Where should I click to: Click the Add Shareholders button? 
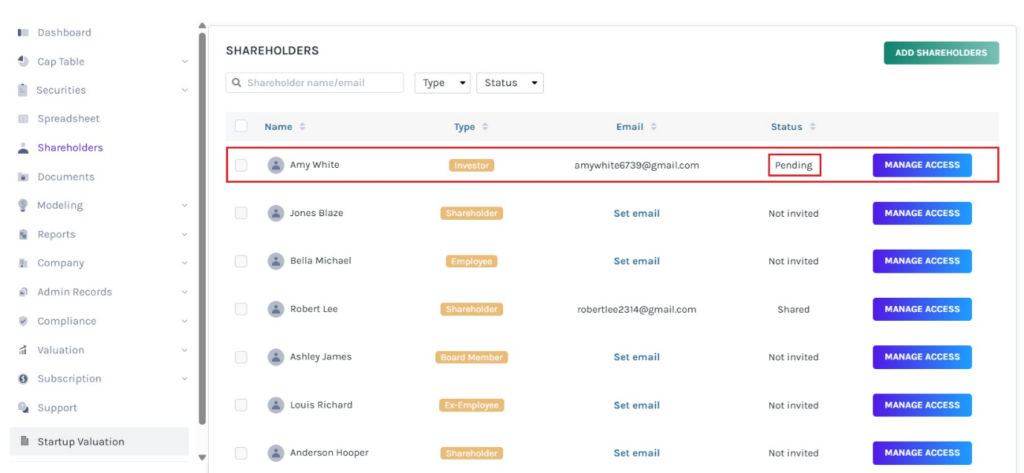941,53
